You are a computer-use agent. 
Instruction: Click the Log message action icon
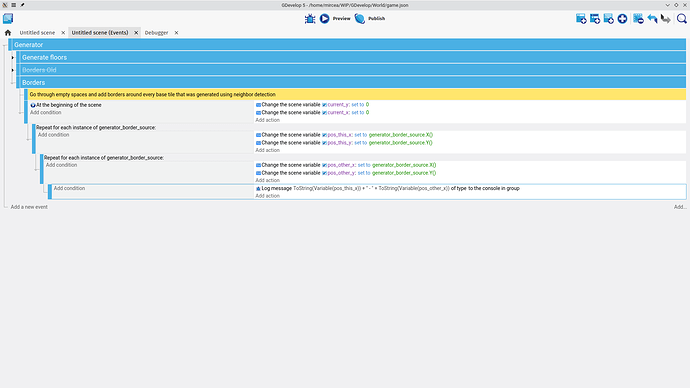pos(258,188)
